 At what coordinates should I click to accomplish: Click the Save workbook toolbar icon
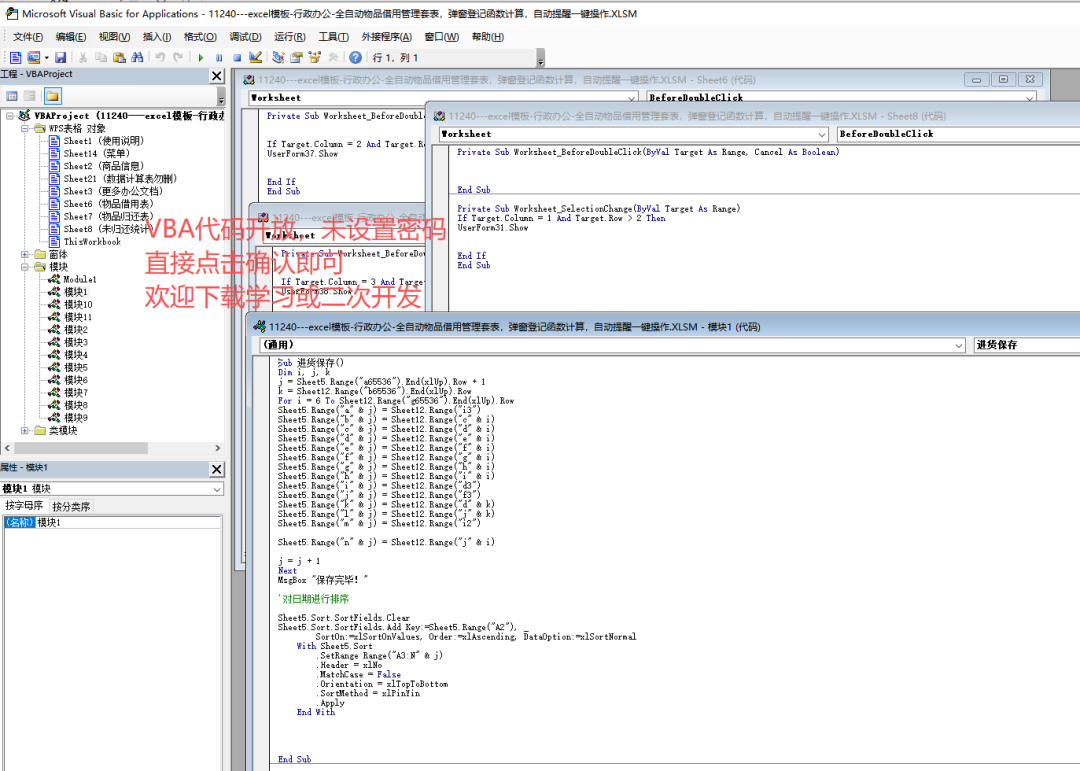click(61, 58)
